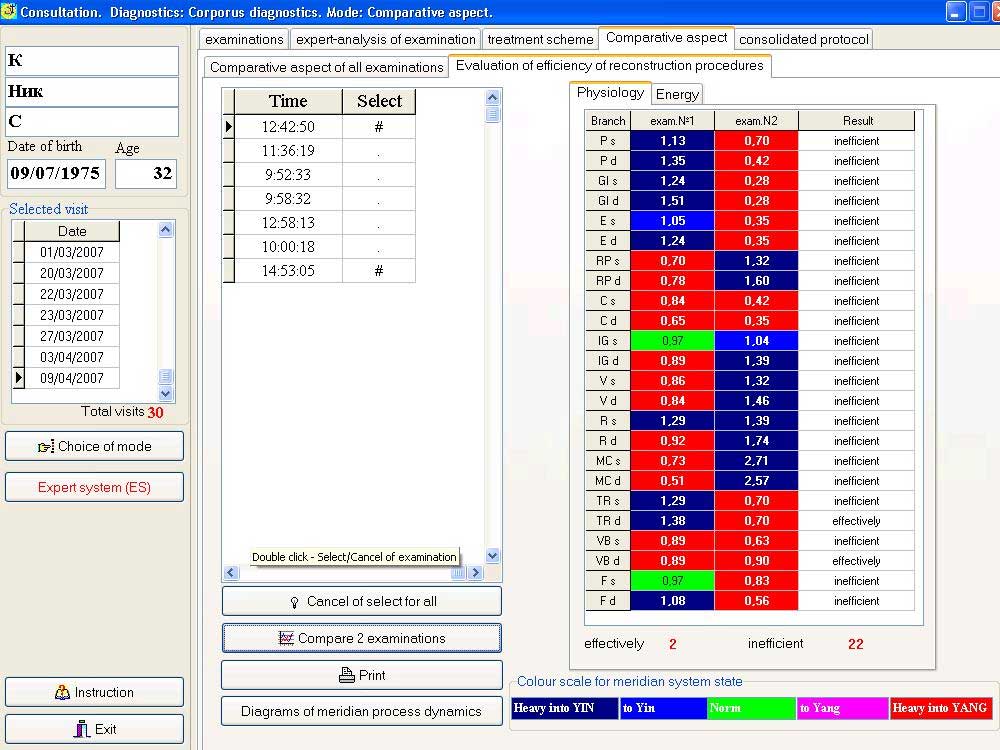Select examination time 14:53:05
Image resolution: width=1000 pixels, height=750 pixels.
(288, 271)
